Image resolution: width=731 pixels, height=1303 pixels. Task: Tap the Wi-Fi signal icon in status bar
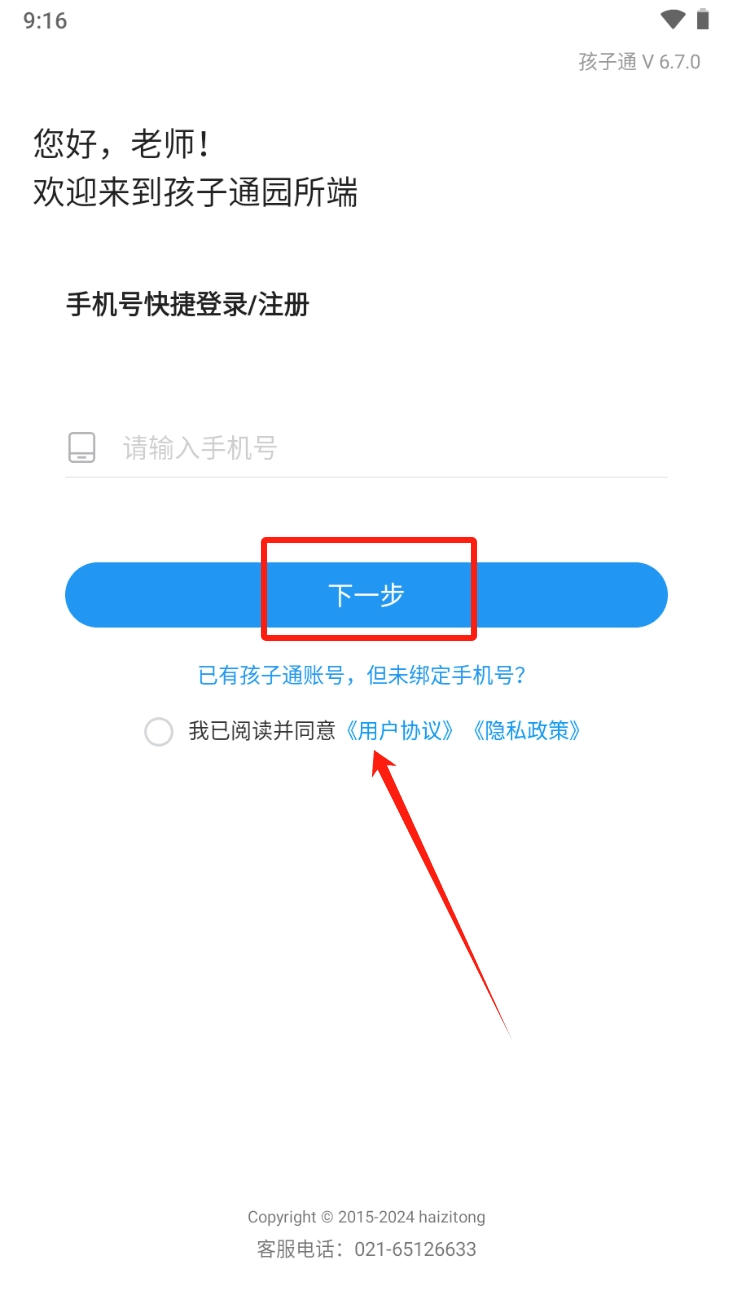[x=673, y=19]
